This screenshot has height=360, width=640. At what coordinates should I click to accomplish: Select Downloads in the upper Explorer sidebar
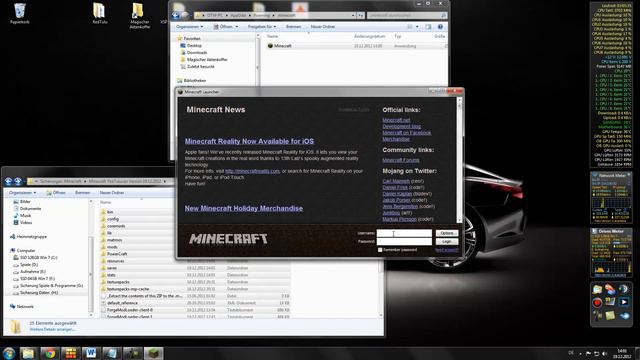197,53
